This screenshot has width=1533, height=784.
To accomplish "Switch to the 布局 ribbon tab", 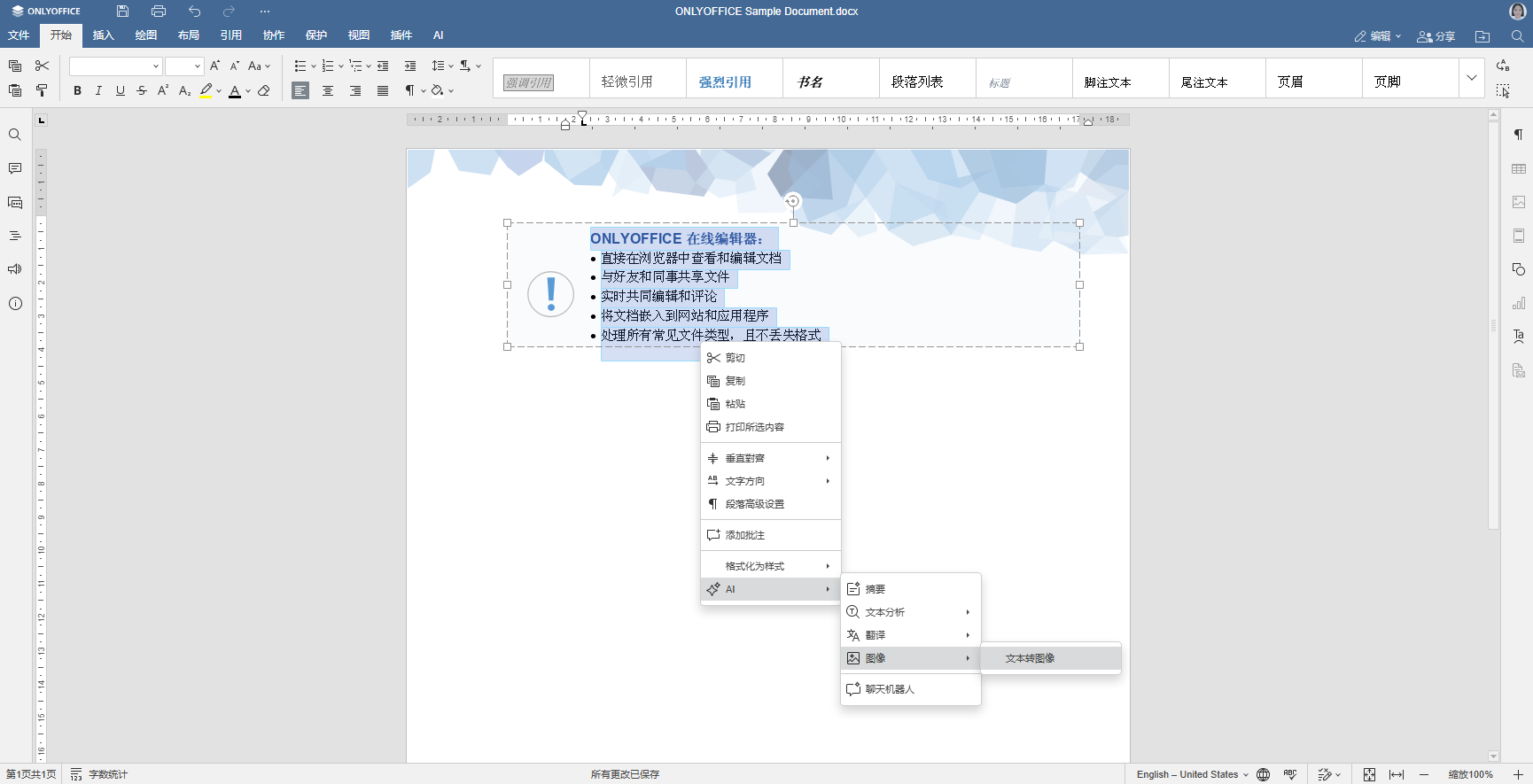I will (189, 35).
